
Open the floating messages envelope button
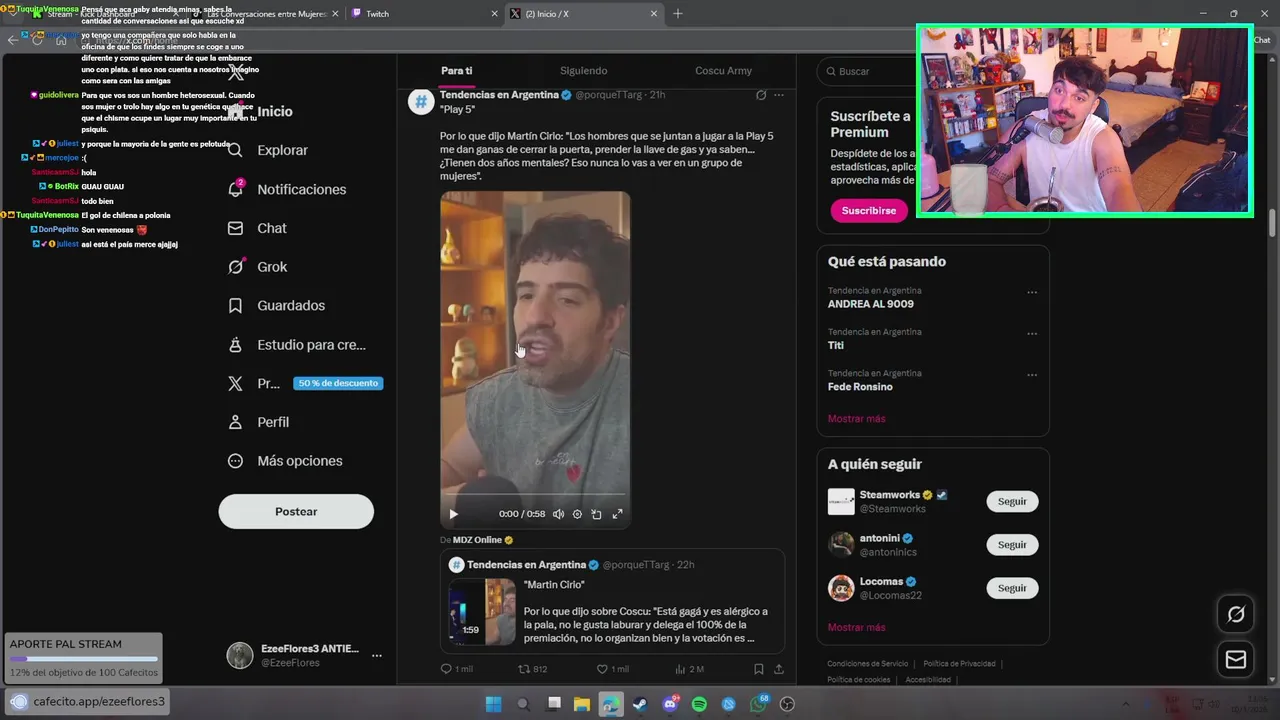[1236, 659]
